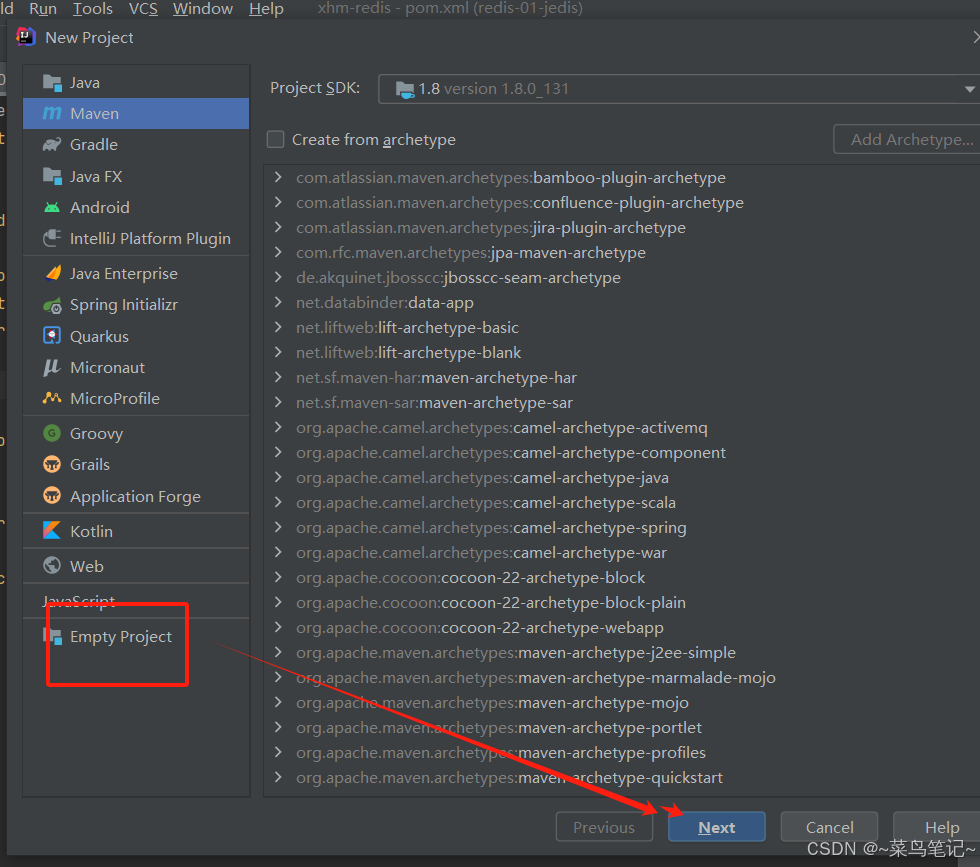Expand camel-archetype-java node

(x=278, y=478)
